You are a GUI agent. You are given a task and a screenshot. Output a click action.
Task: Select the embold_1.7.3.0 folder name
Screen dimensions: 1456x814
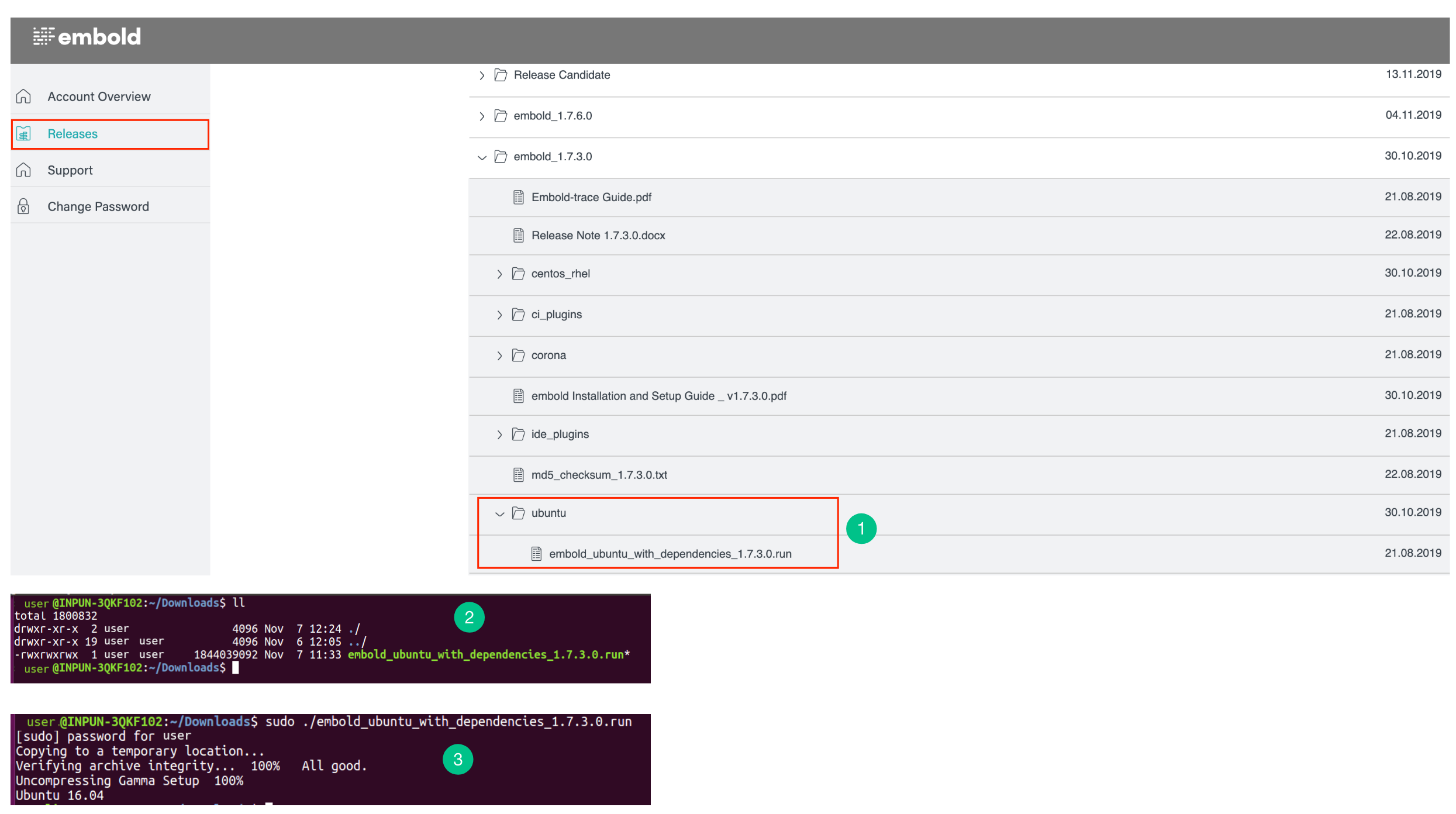553,157
